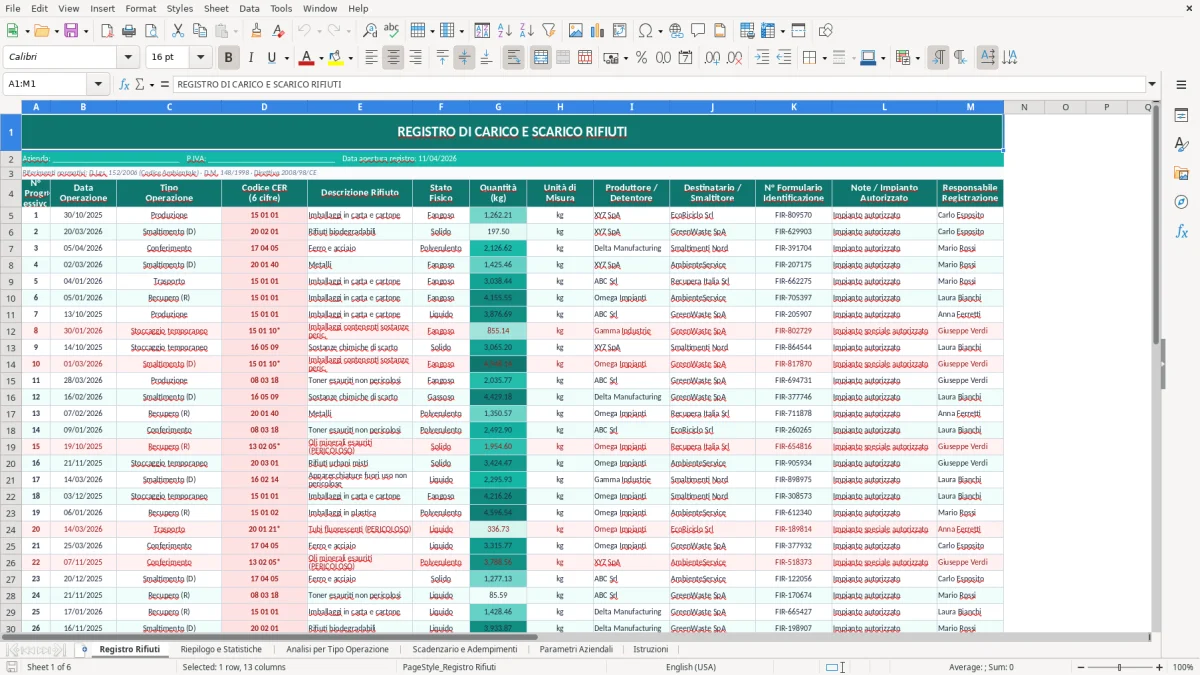Screen dimensions: 1200x675
Task: Clear direct formatting icon
Action: (278, 31)
